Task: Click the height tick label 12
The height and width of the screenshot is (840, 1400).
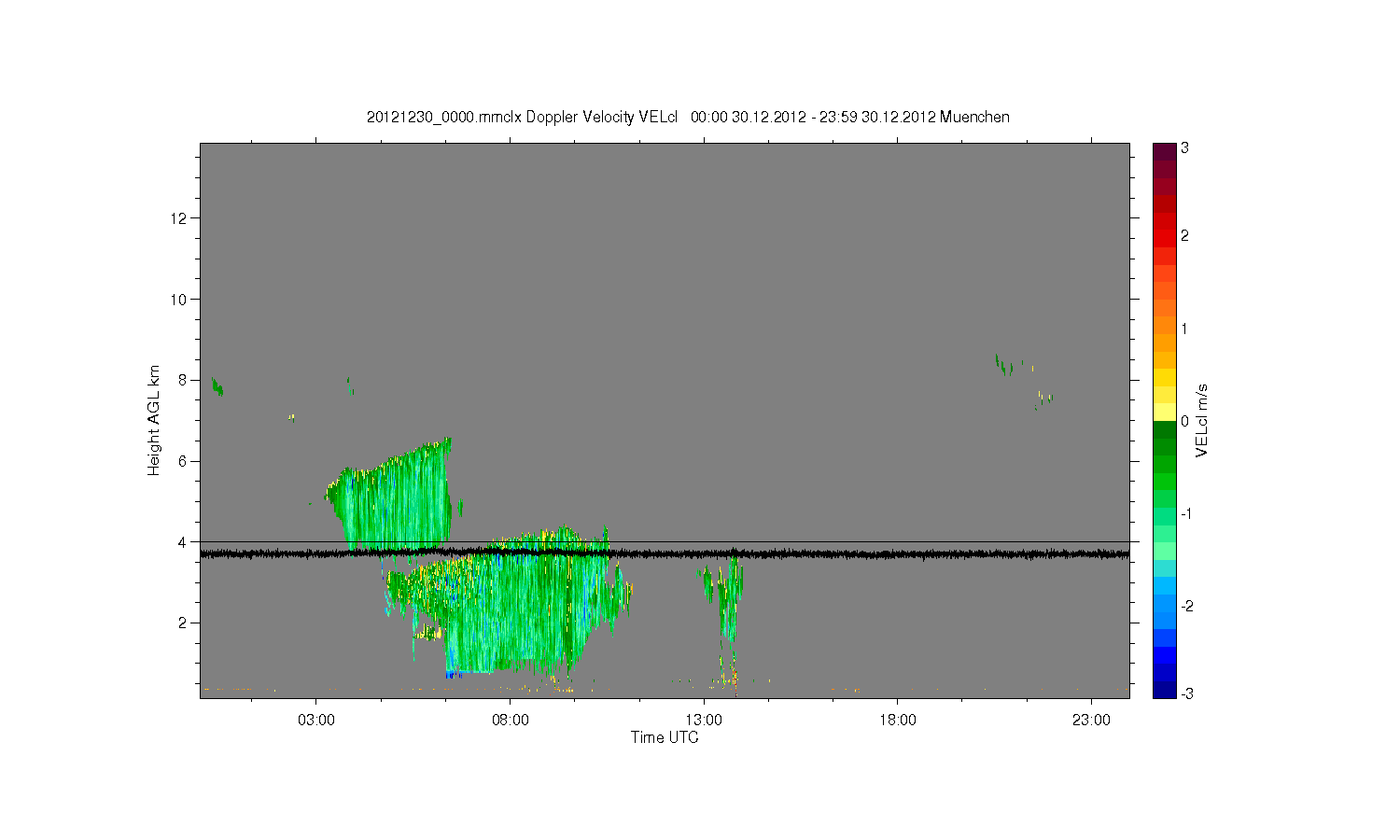Action: point(180,218)
